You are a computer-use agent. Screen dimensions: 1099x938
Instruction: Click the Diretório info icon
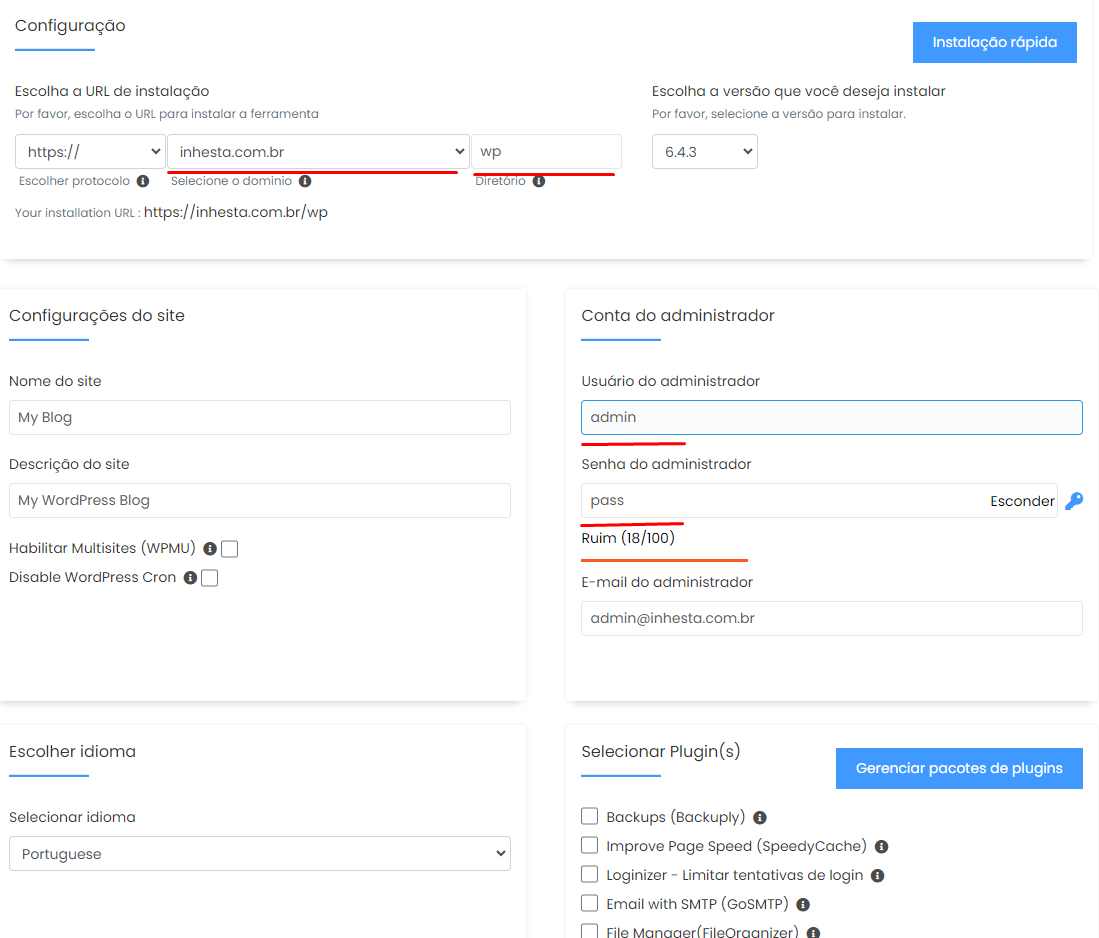[x=538, y=181]
